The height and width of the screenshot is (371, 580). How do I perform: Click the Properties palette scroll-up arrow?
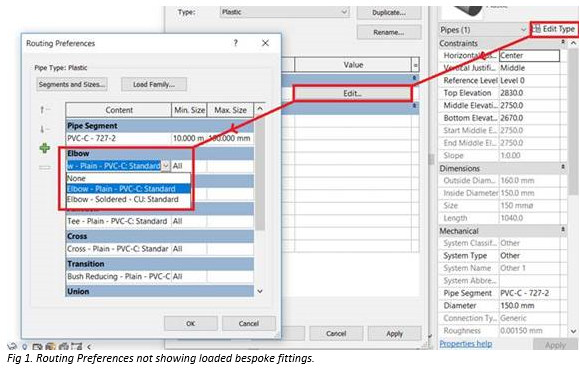pyautogui.click(x=573, y=43)
